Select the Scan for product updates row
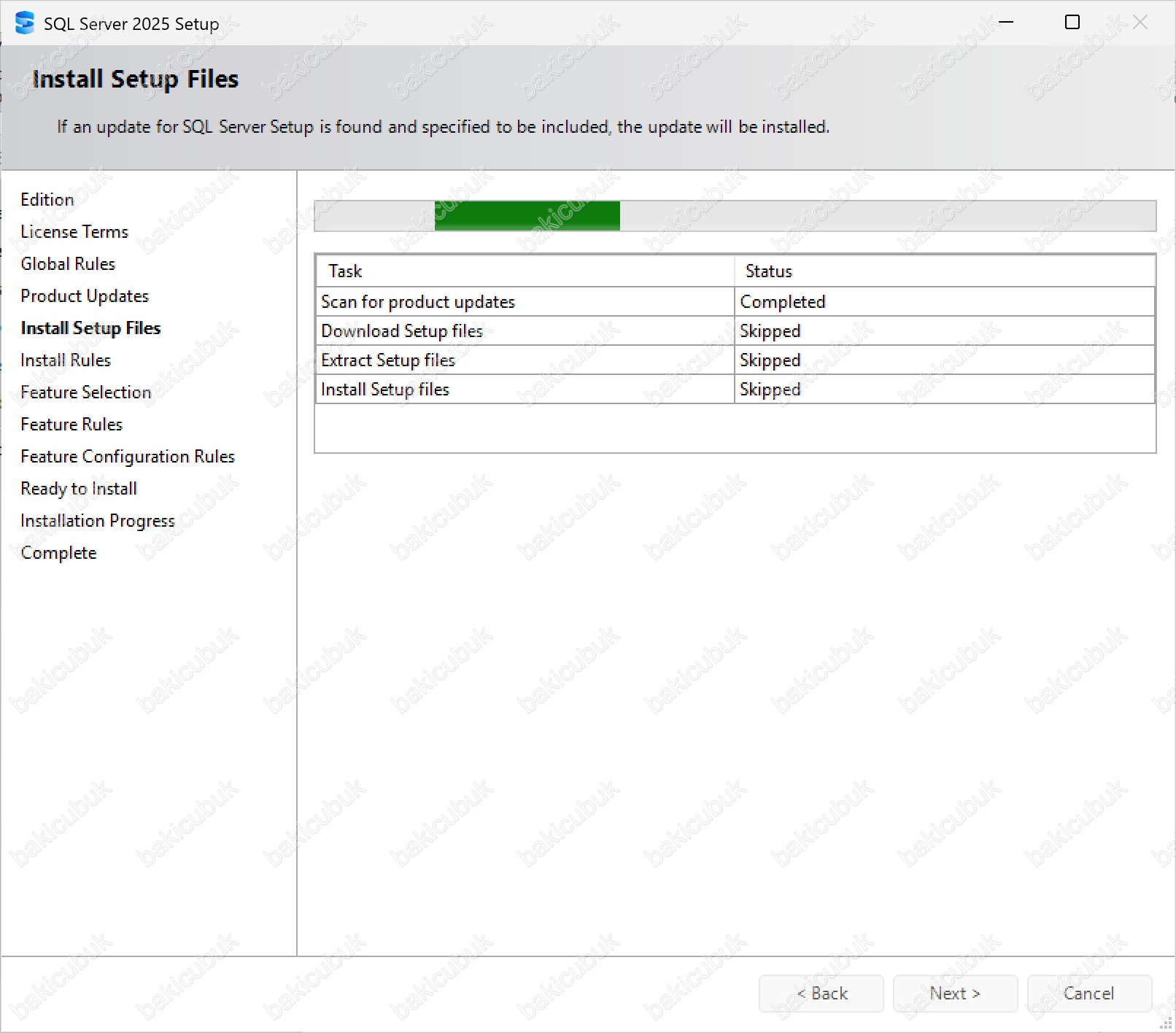The image size is (1176, 1033). click(x=418, y=302)
